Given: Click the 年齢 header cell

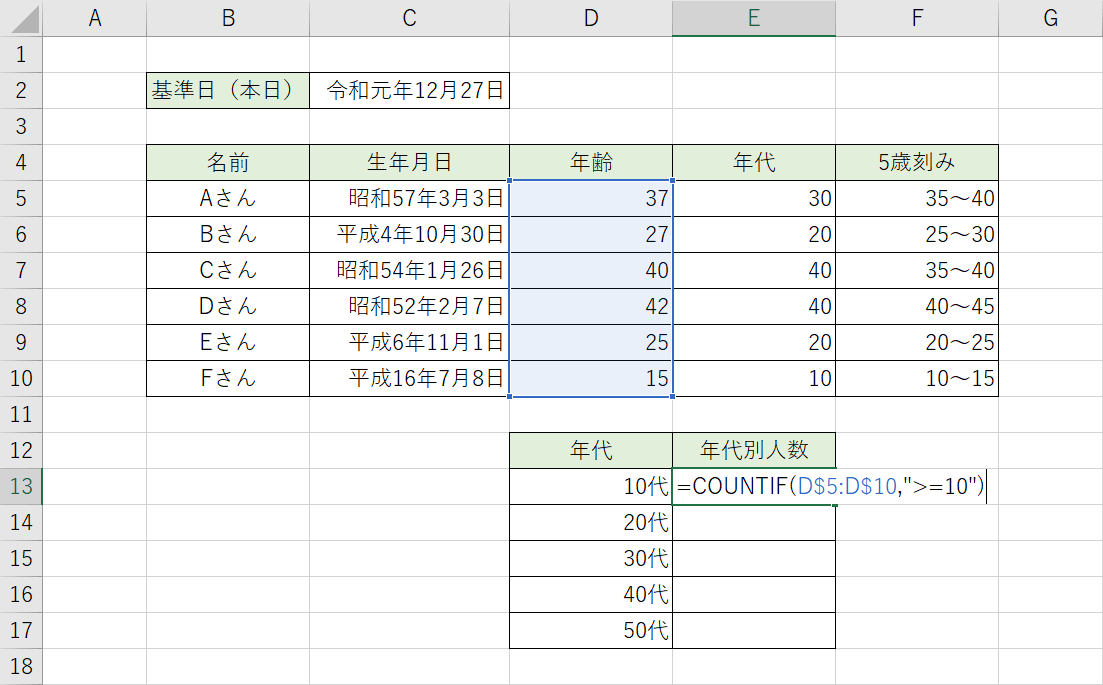Looking at the screenshot, I should point(591,162).
